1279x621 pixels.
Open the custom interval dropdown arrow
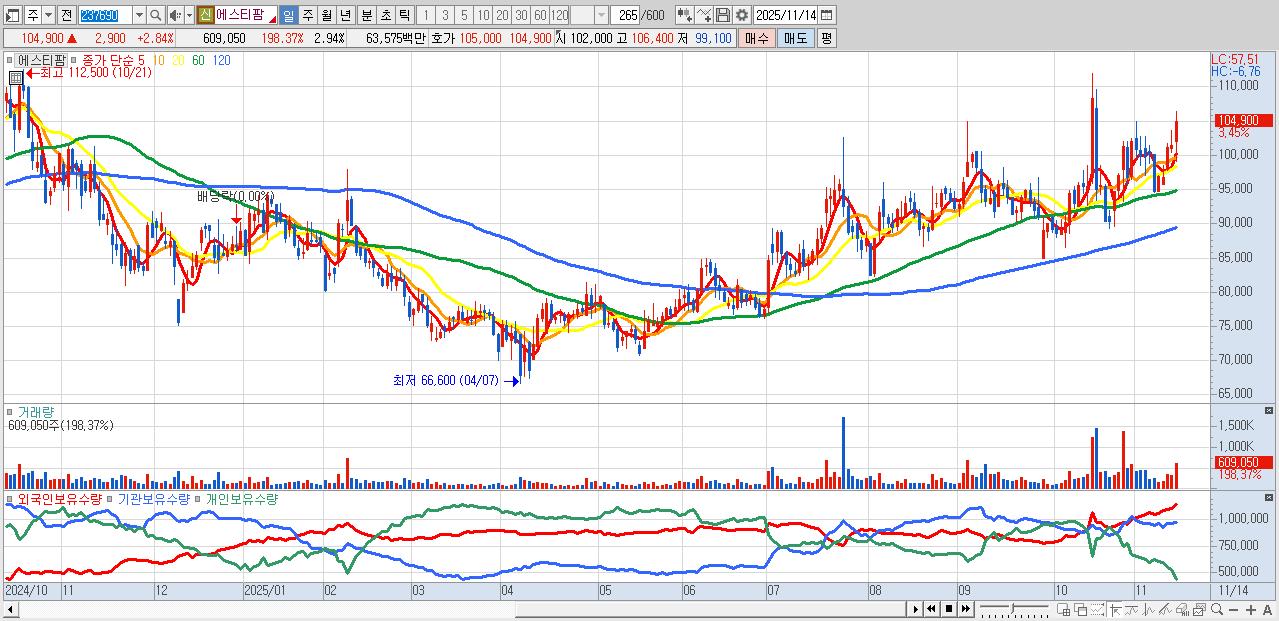click(x=601, y=15)
